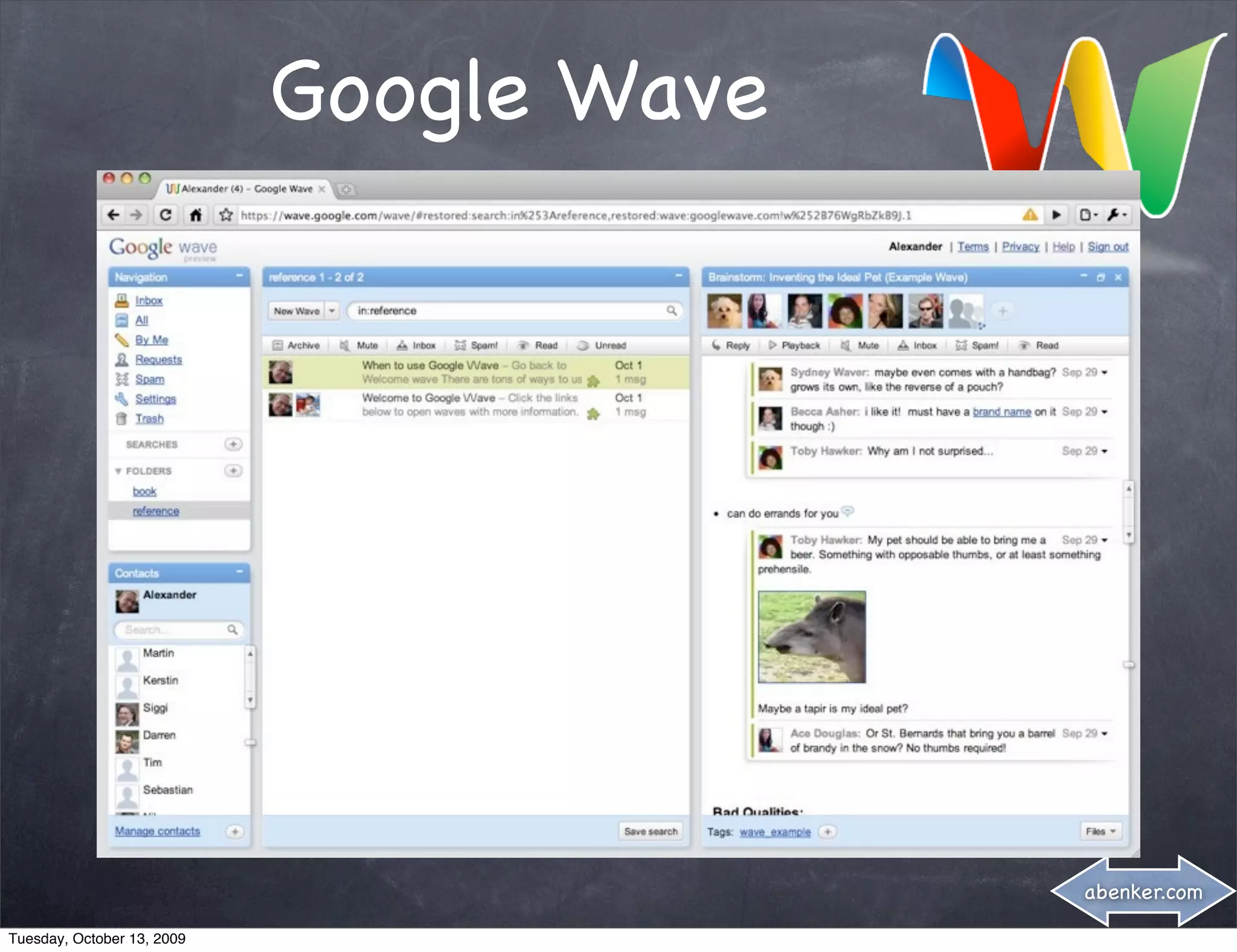Click the Spam! button in wave toolbar
1237x952 pixels.
coord(977,346)
